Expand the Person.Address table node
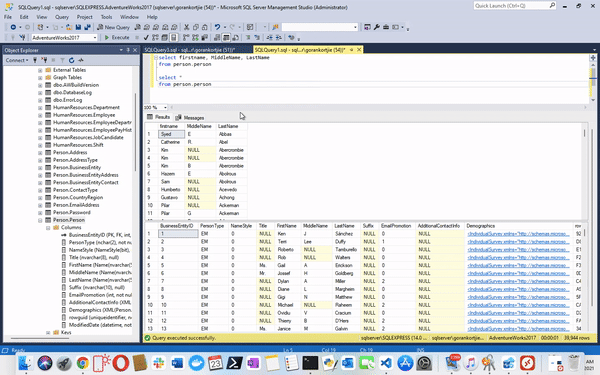 [x=40, y=153]
